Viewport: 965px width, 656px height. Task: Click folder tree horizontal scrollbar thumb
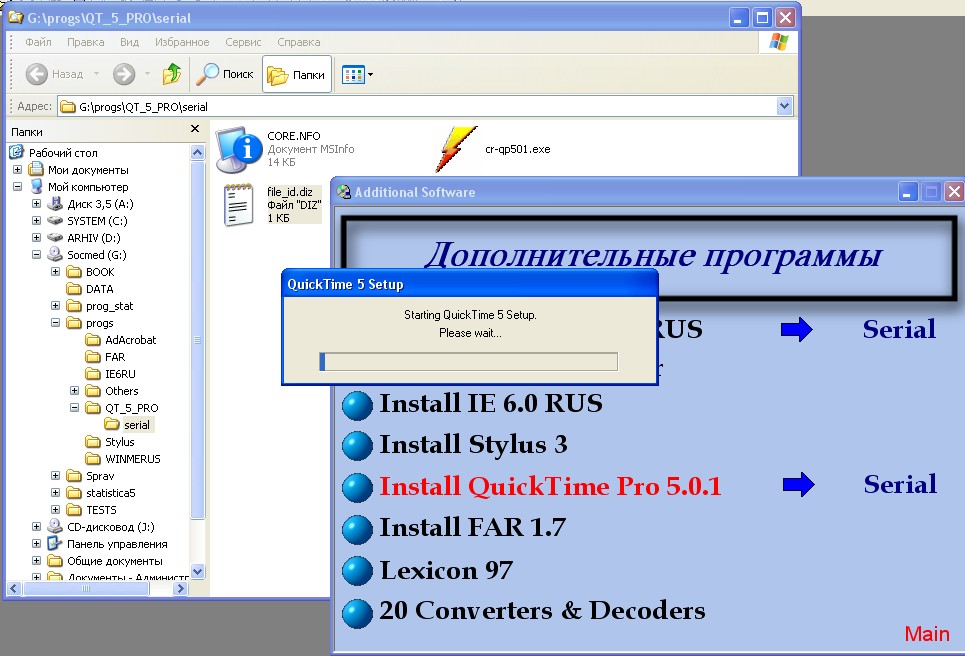[86, 588]
